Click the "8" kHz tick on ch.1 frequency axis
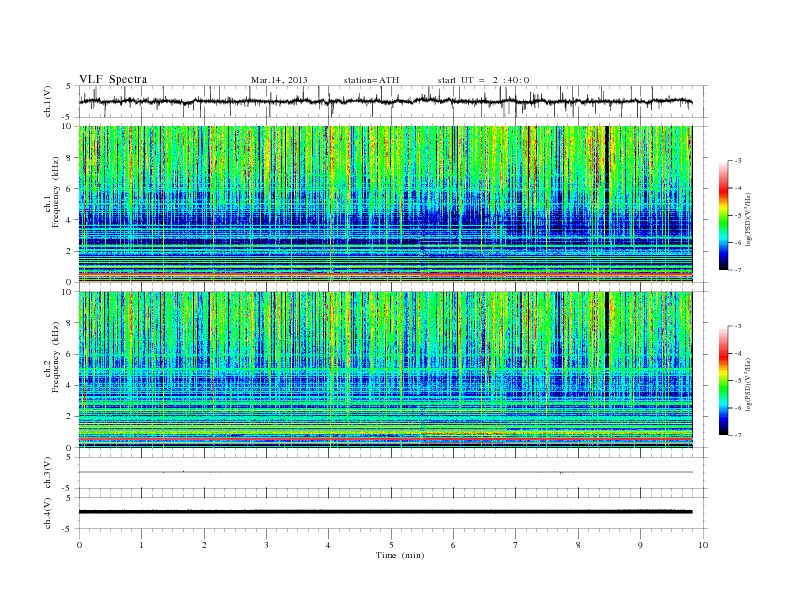The image size is (792, 612). point(69,158)
